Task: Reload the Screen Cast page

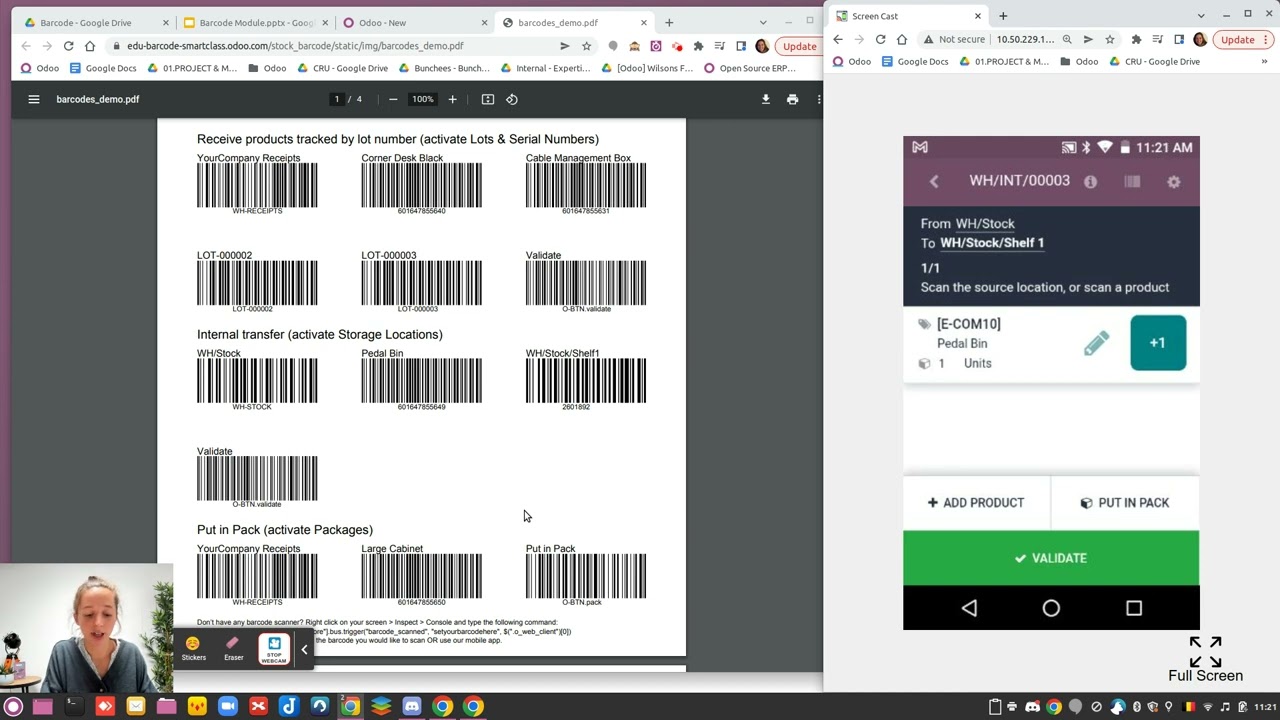Action: (x=880, y=40)
